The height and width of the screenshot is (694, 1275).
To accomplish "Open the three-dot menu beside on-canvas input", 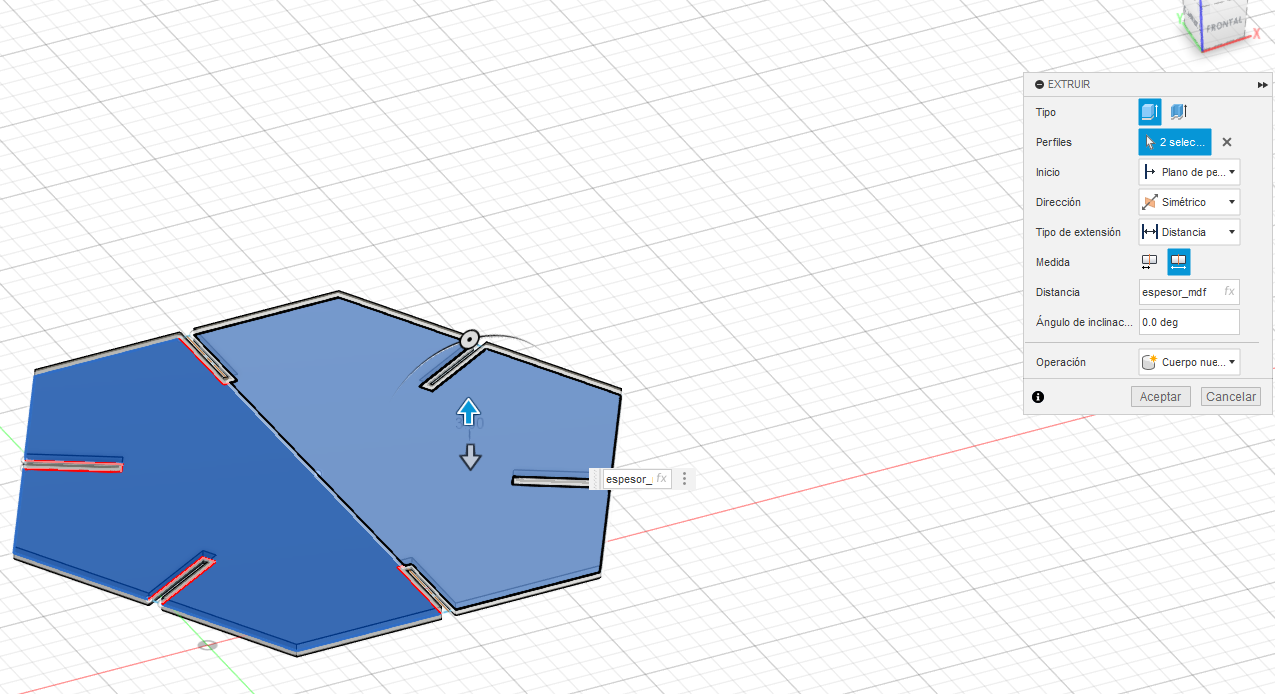I will 685,479.
